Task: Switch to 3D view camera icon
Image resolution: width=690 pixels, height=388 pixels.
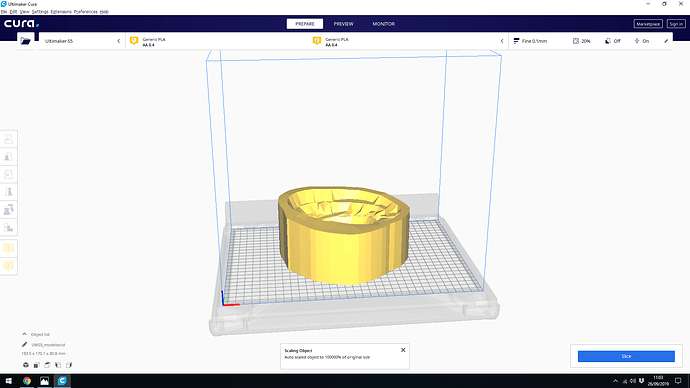Action: (26, 365)
